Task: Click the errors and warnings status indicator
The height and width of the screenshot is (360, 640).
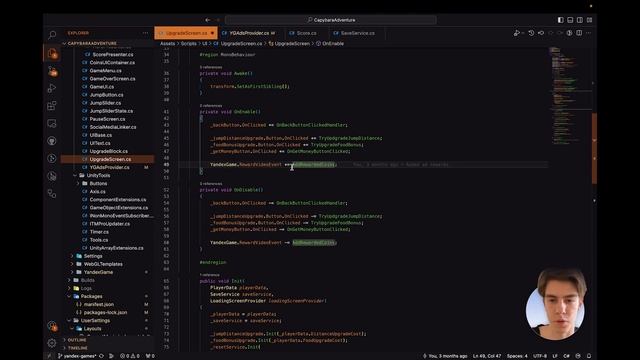Action: coord(130,356)
